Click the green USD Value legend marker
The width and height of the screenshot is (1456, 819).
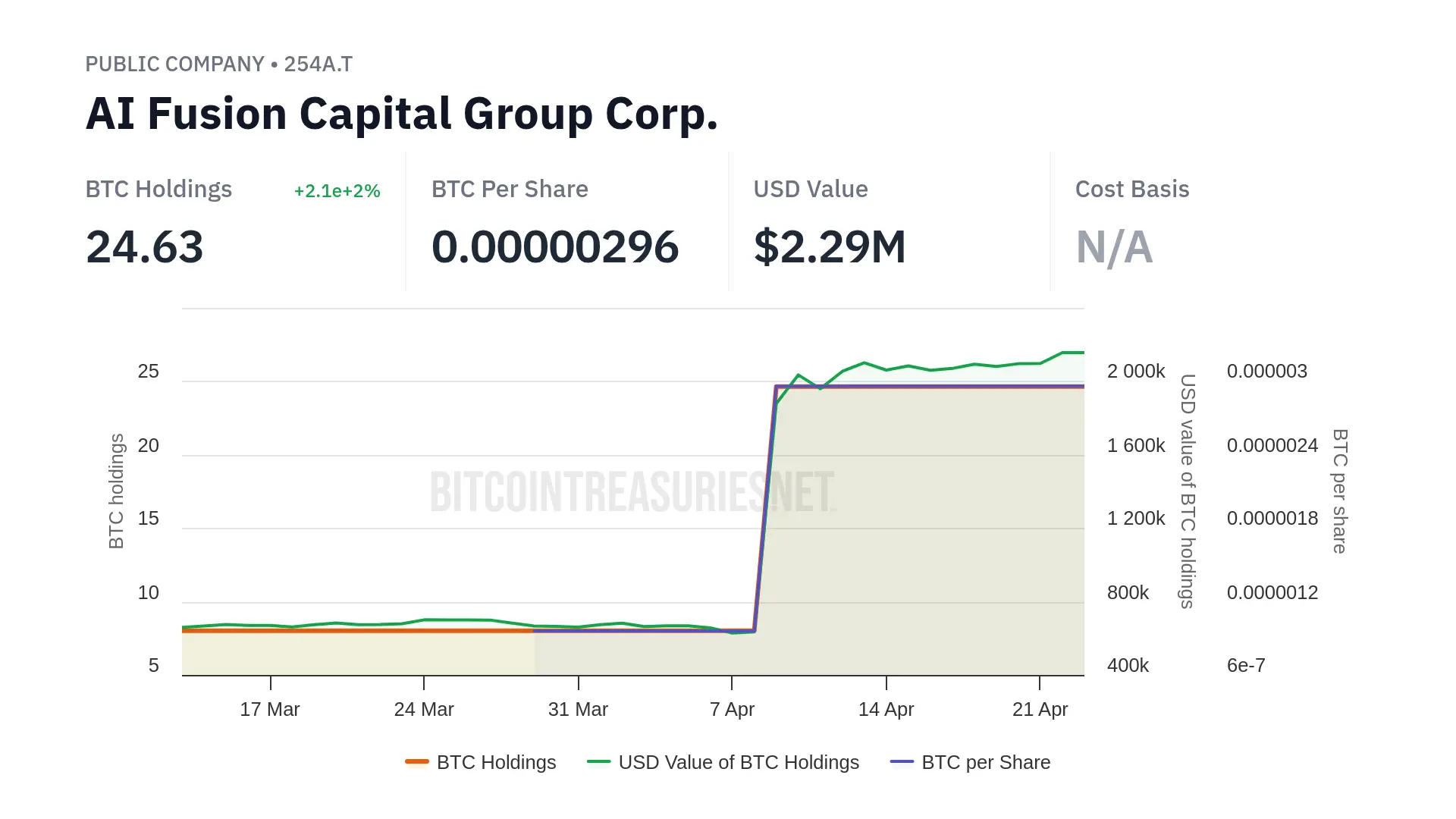(598, 761)
